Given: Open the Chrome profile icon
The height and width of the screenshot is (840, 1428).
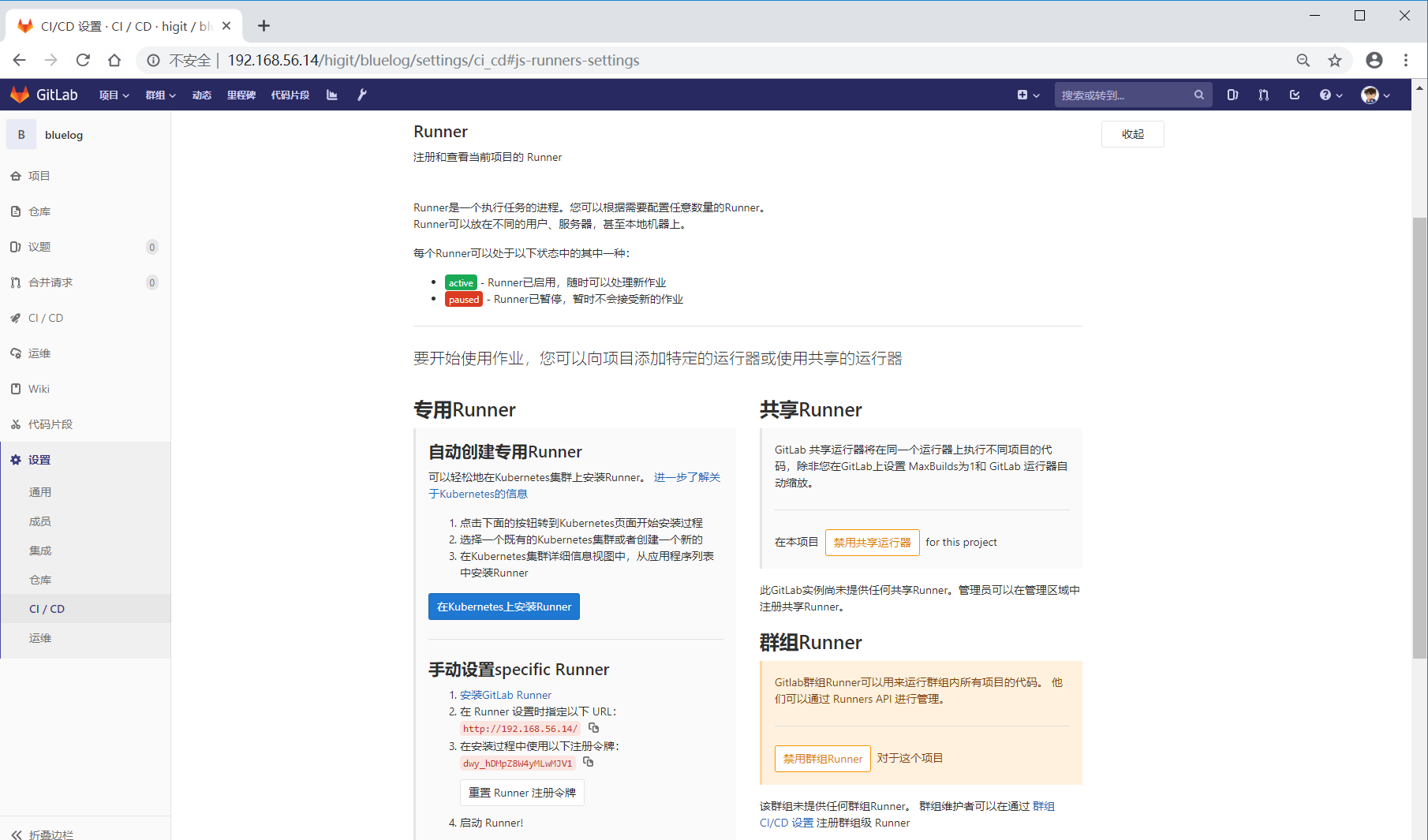Looking at the screenshot, I should (1374, 60).
